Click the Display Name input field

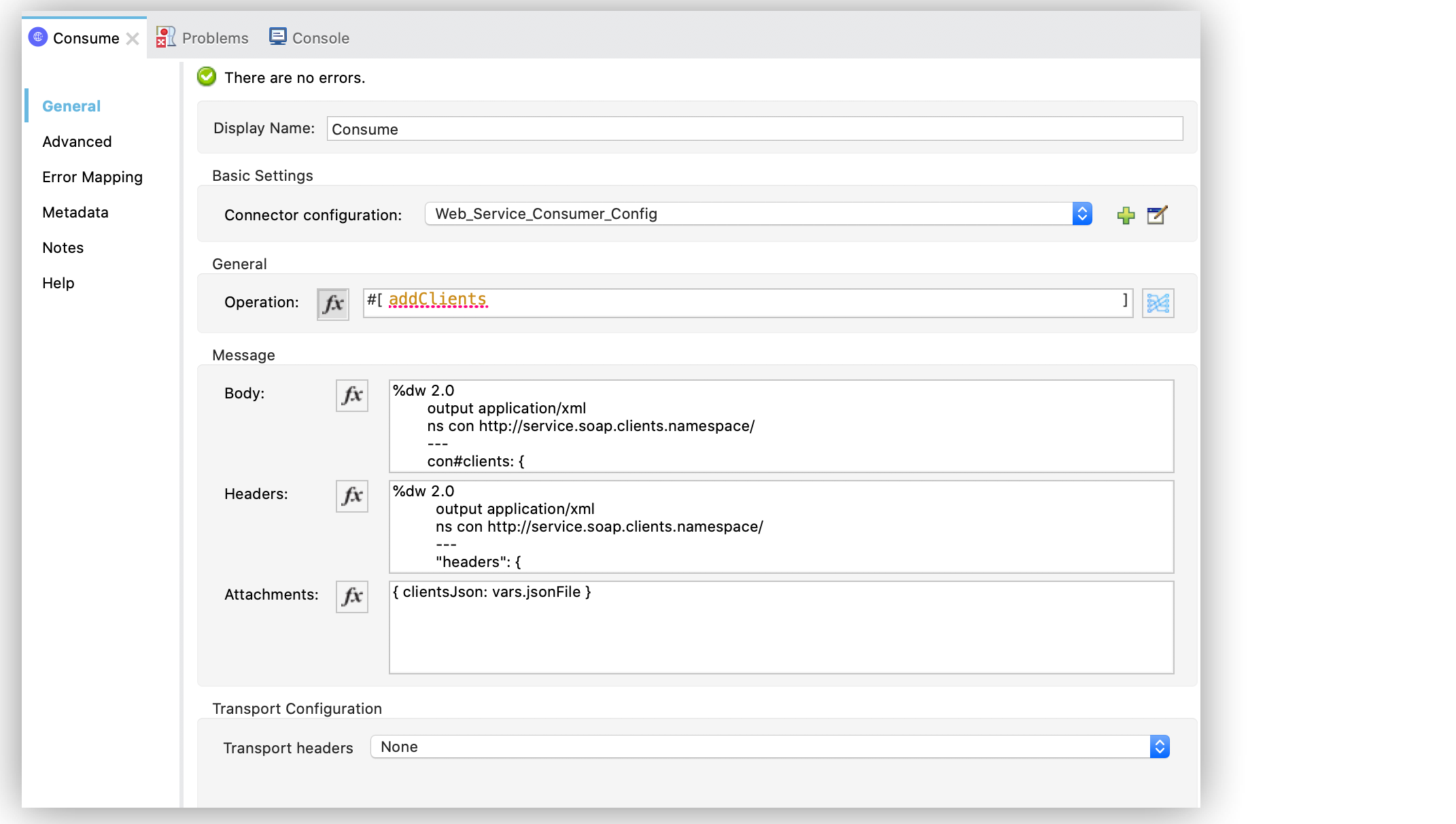click(x=754, y=128)
